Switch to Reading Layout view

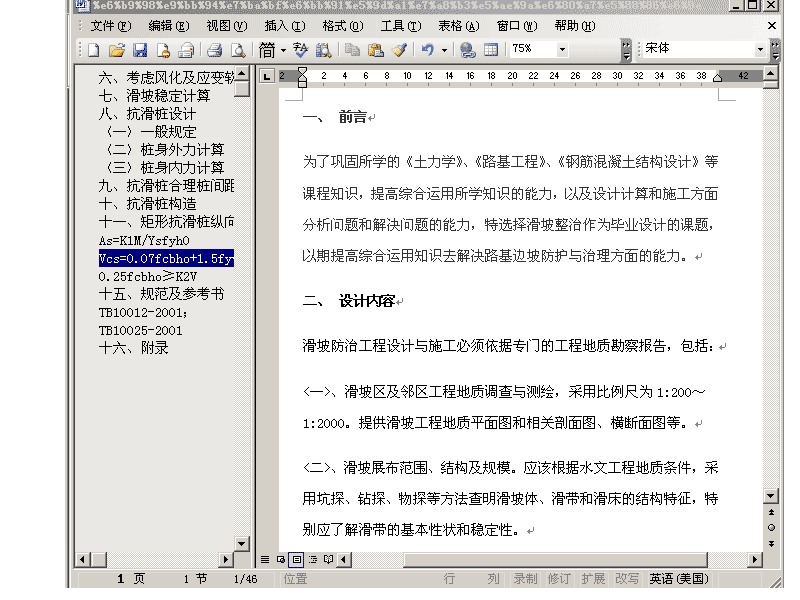tap(329, 559)
